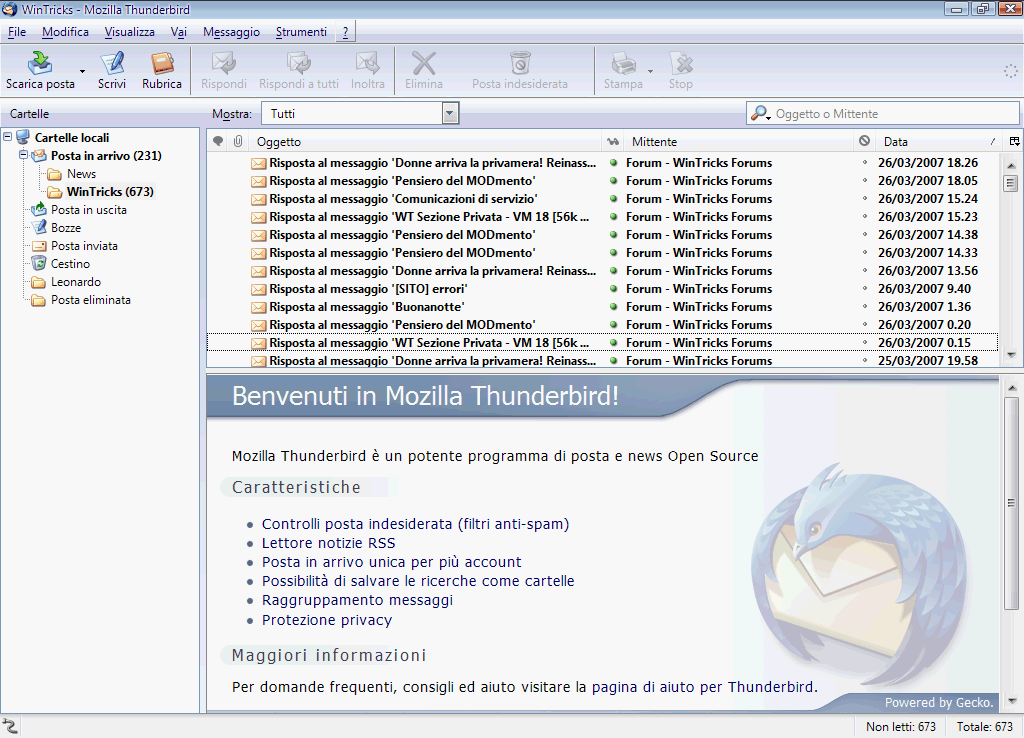Image resolution: width=1024 pixels, height=738 pixels.
Task: Click the search magnifier icon
Action: click(x=759, y=113)
